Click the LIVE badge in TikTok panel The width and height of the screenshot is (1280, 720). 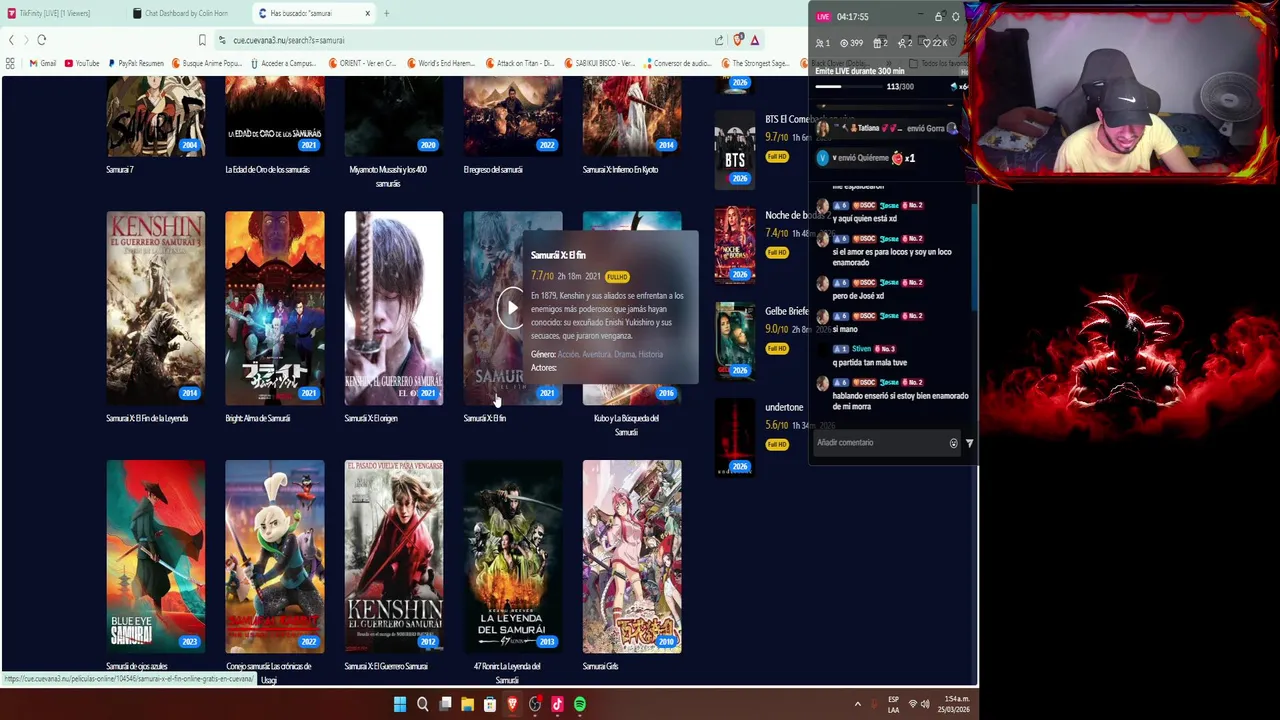823,17
